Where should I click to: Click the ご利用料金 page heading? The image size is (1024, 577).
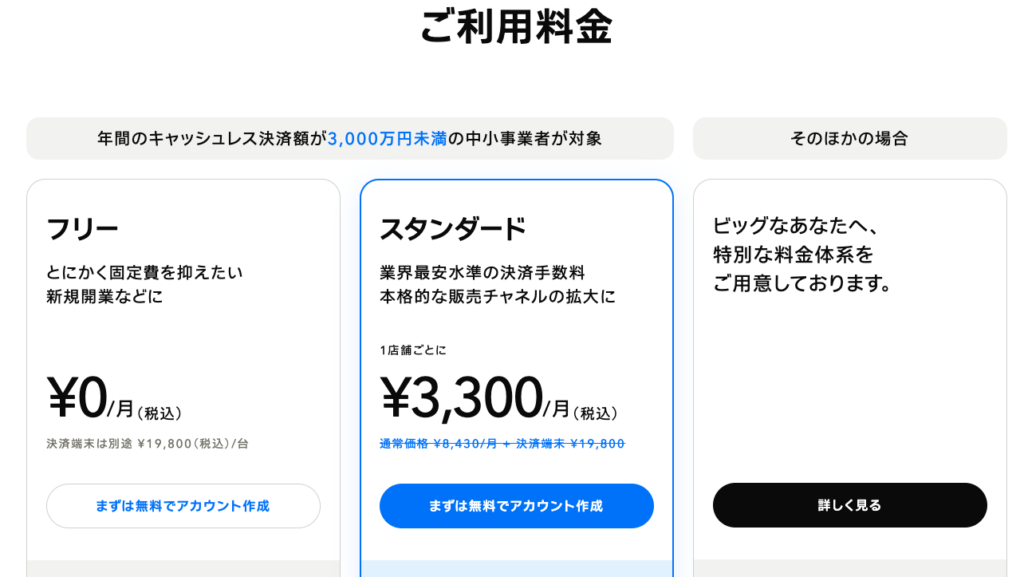[516, 28]
